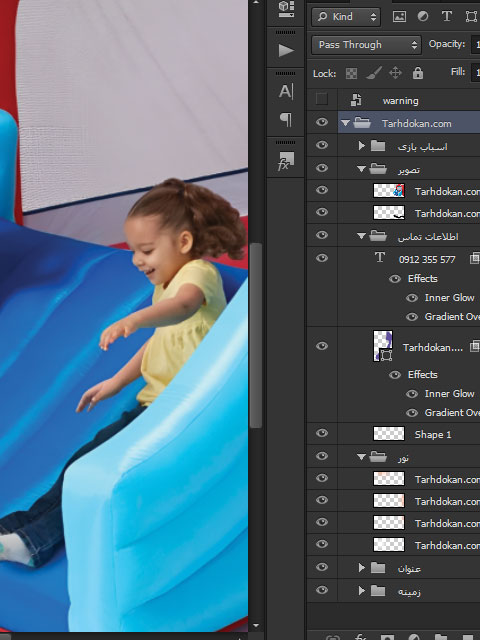Click first layer thumbnail in تصویر group
The image size is (480, 640).
pyautogui.click(x=389, y=190)
